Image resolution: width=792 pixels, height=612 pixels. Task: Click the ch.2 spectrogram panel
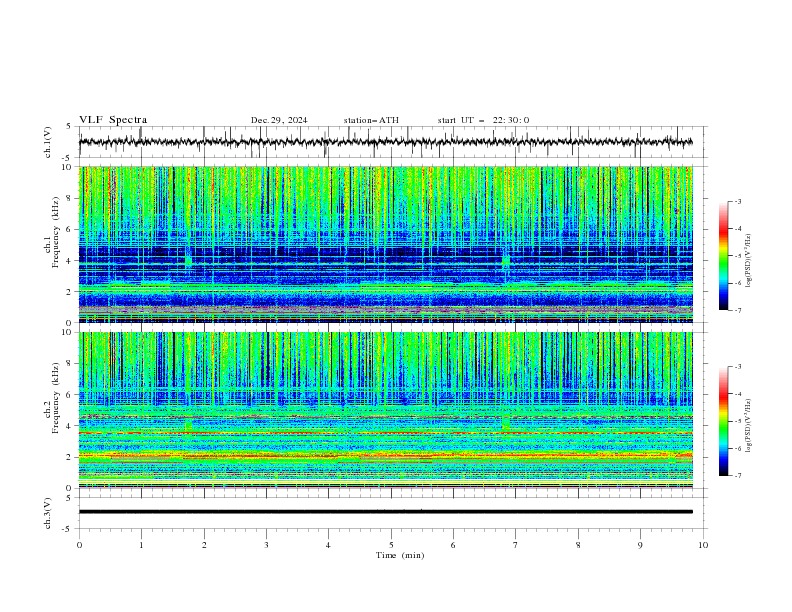[386, 410]
